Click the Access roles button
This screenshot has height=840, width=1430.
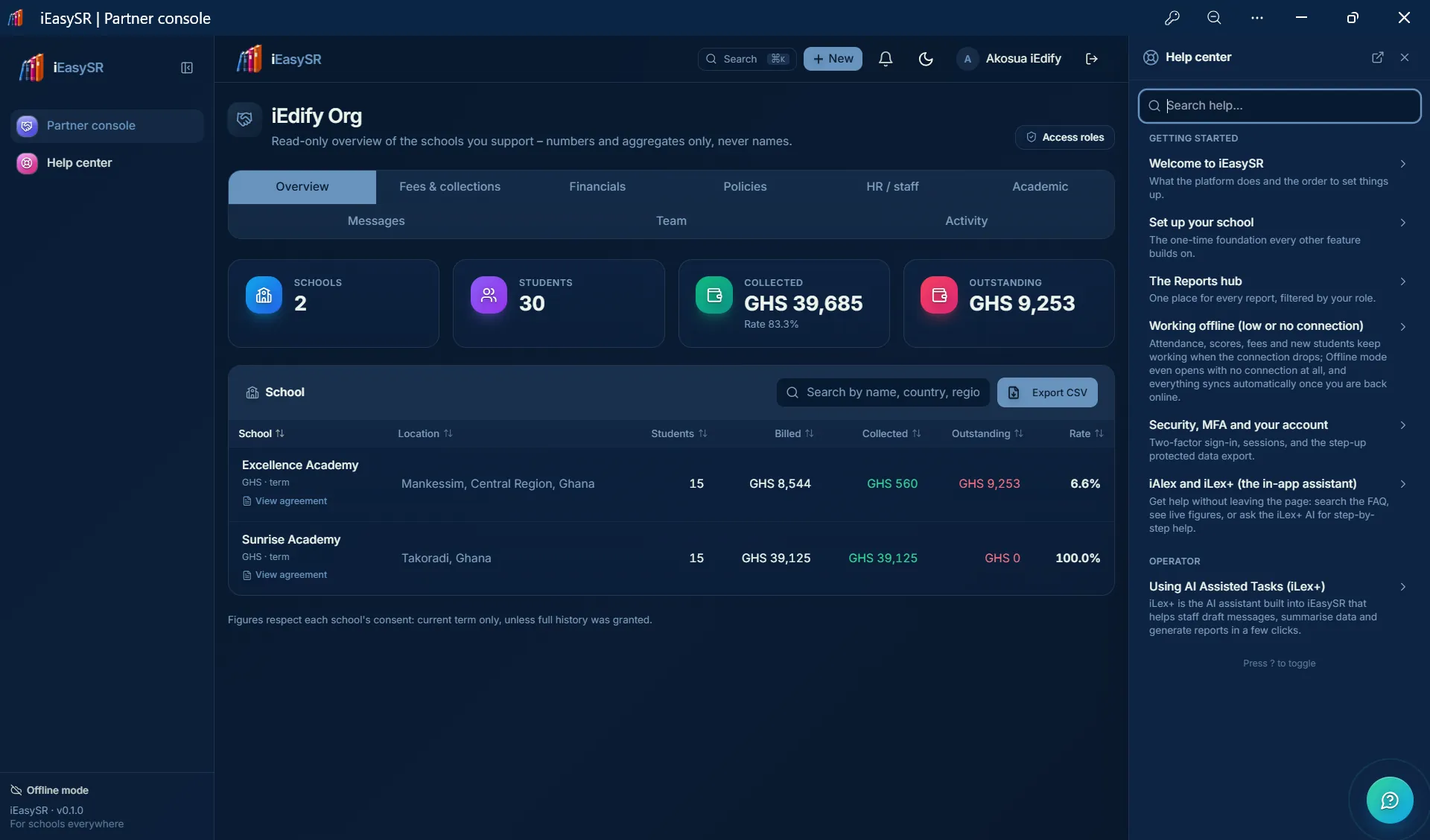(x=1064, y=137)
